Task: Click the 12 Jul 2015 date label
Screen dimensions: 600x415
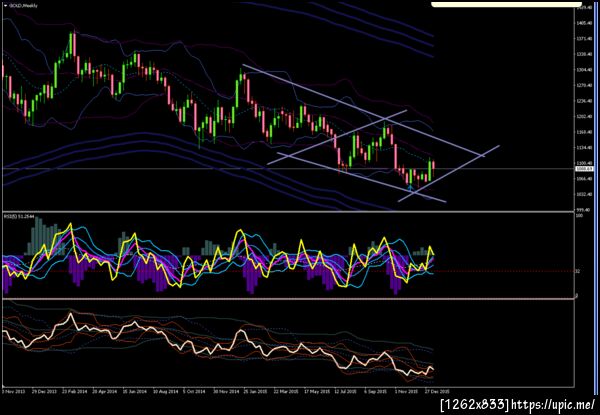Action: 346,392
